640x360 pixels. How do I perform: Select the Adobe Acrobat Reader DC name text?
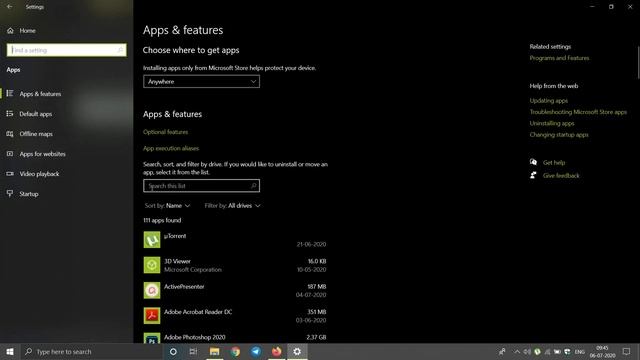click(198, 312)
